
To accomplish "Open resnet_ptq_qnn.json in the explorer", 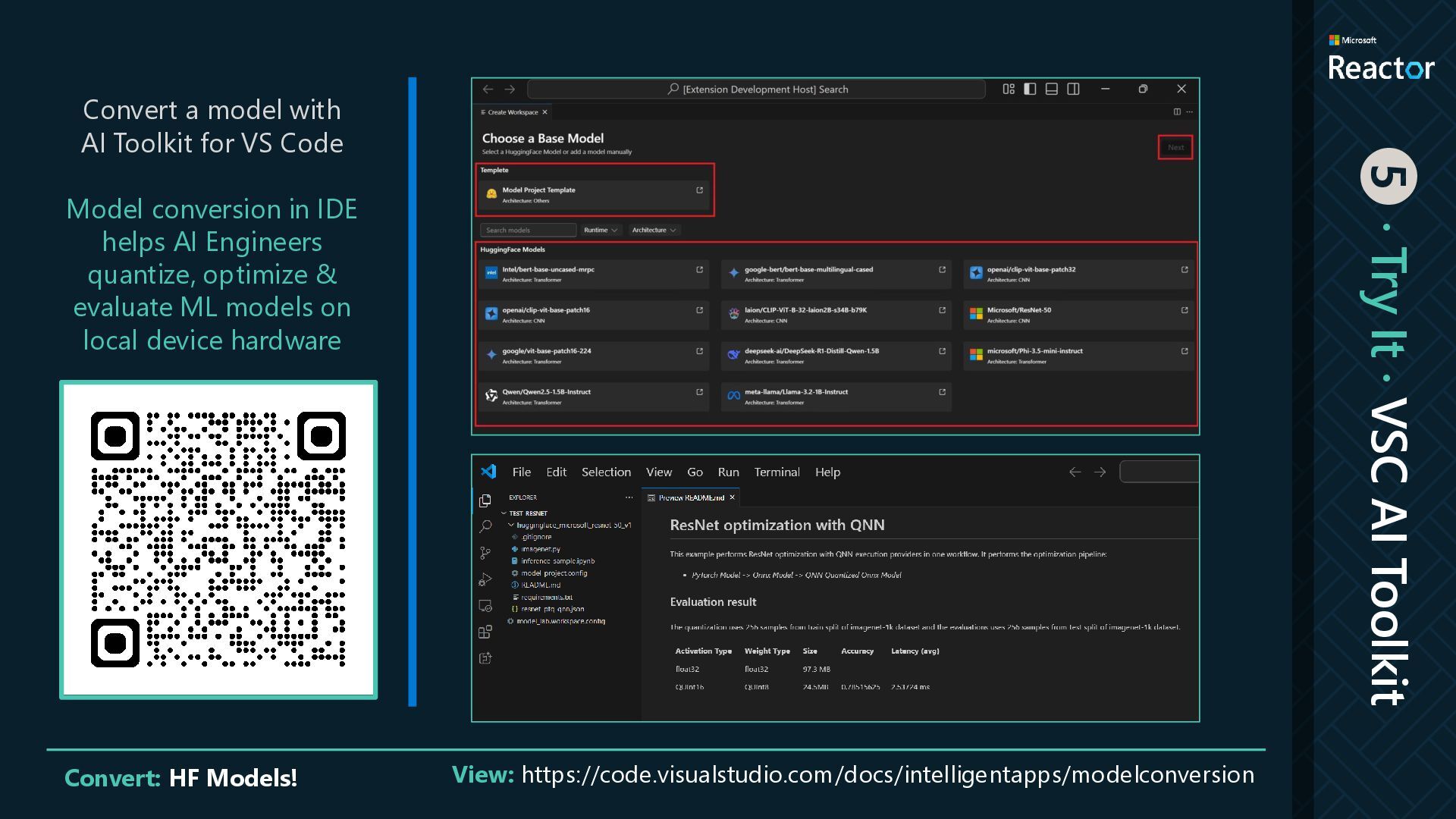I will pos(552,609).
